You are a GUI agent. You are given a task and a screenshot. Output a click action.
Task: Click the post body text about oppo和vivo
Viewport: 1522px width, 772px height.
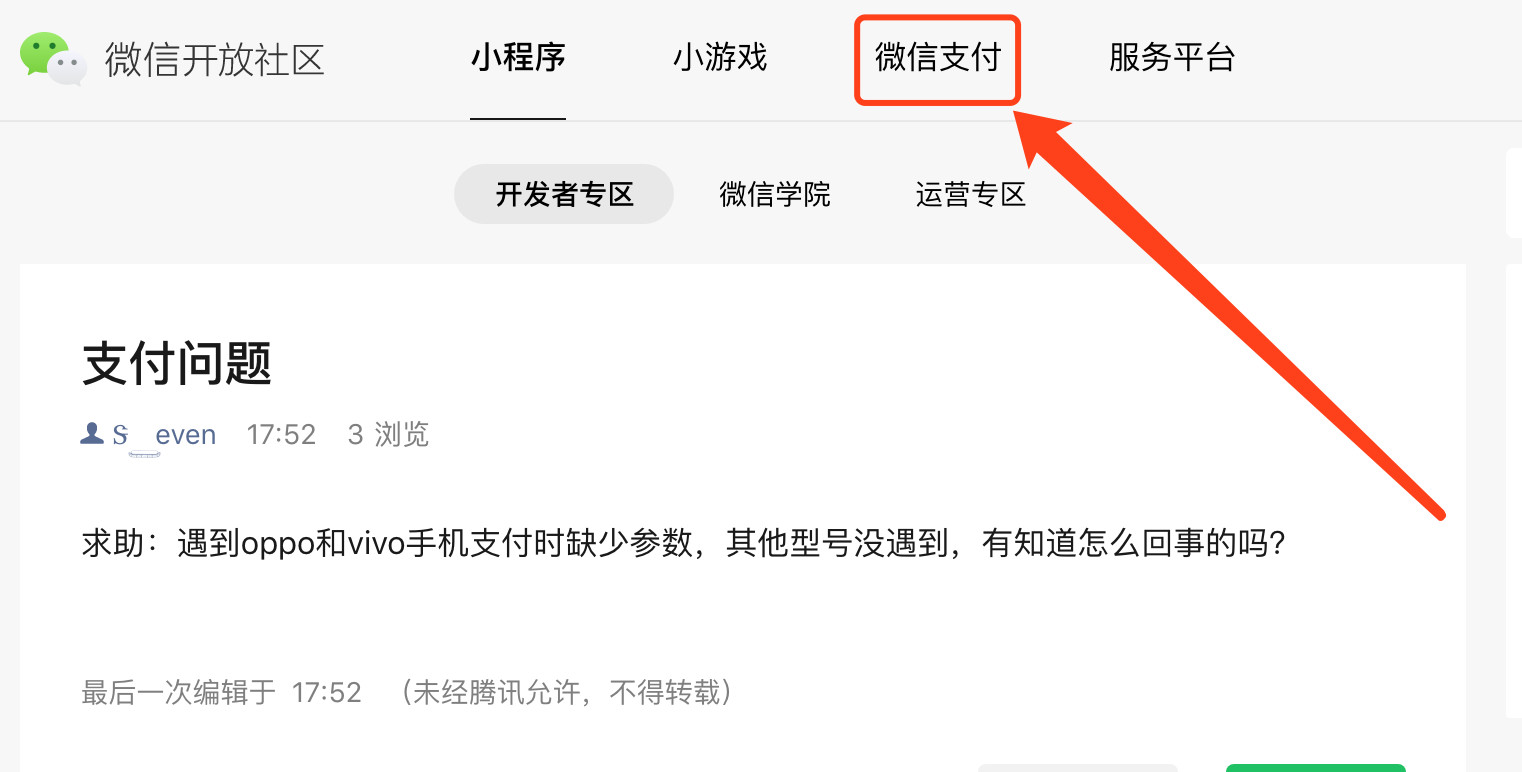683,543
